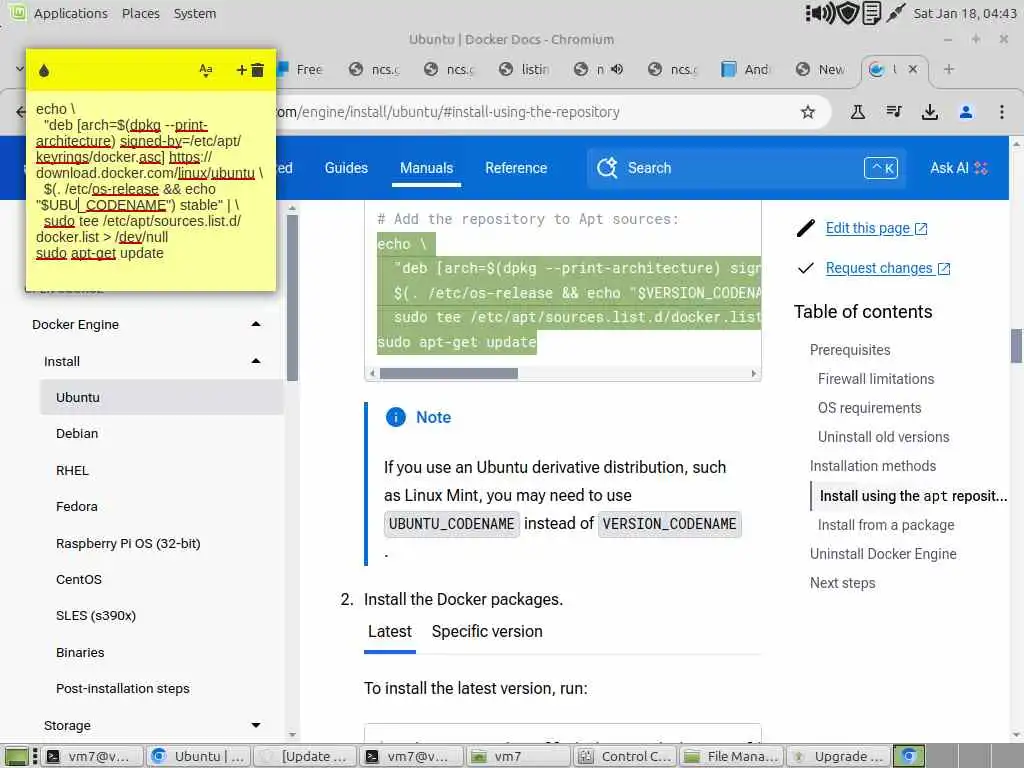Close the active Docker Docs tab
The height and width of the screenshot is (768, 1024).
pos(913,69)
